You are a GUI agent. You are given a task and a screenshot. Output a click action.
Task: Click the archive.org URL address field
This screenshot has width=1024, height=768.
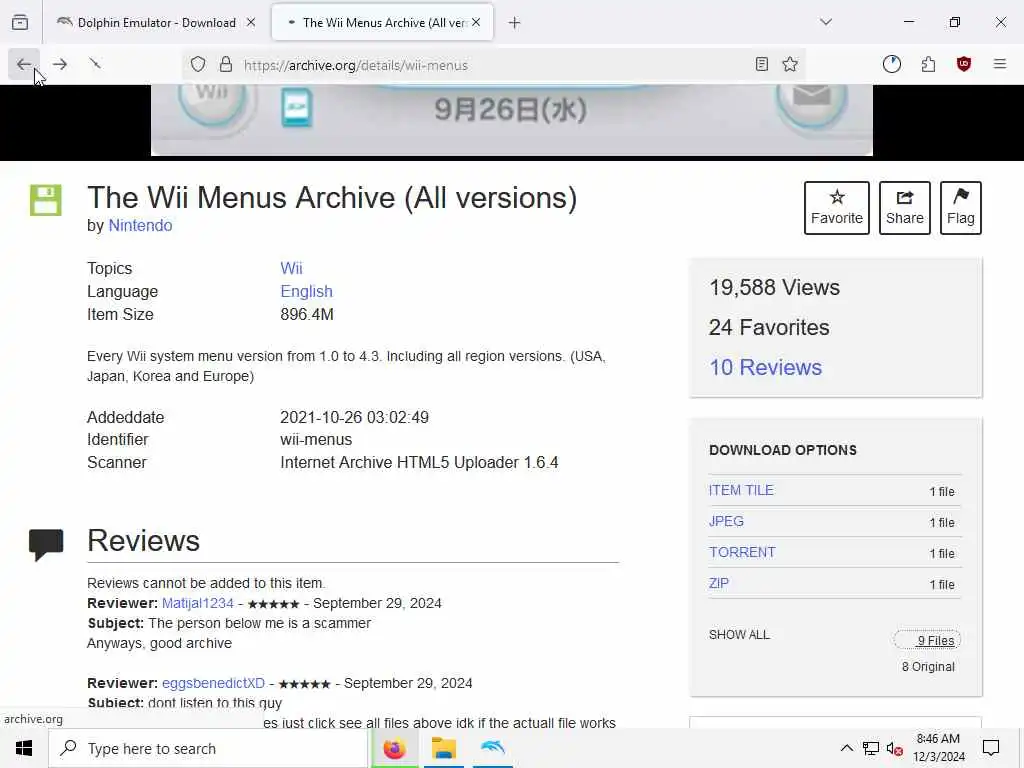[493, 65]
